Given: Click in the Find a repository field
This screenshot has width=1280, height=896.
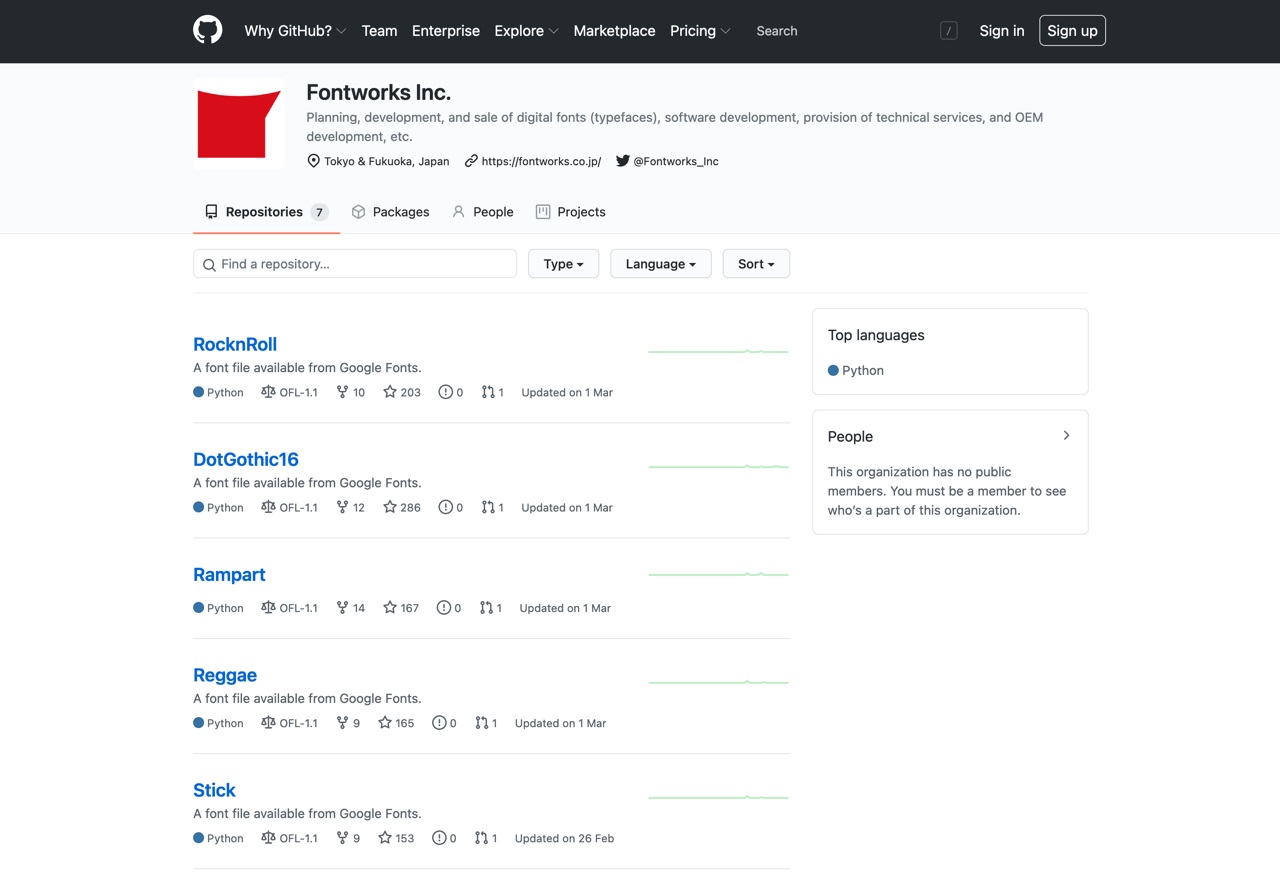Looking at the screenshot, I should pyautogui.click(x=355, y=264).
